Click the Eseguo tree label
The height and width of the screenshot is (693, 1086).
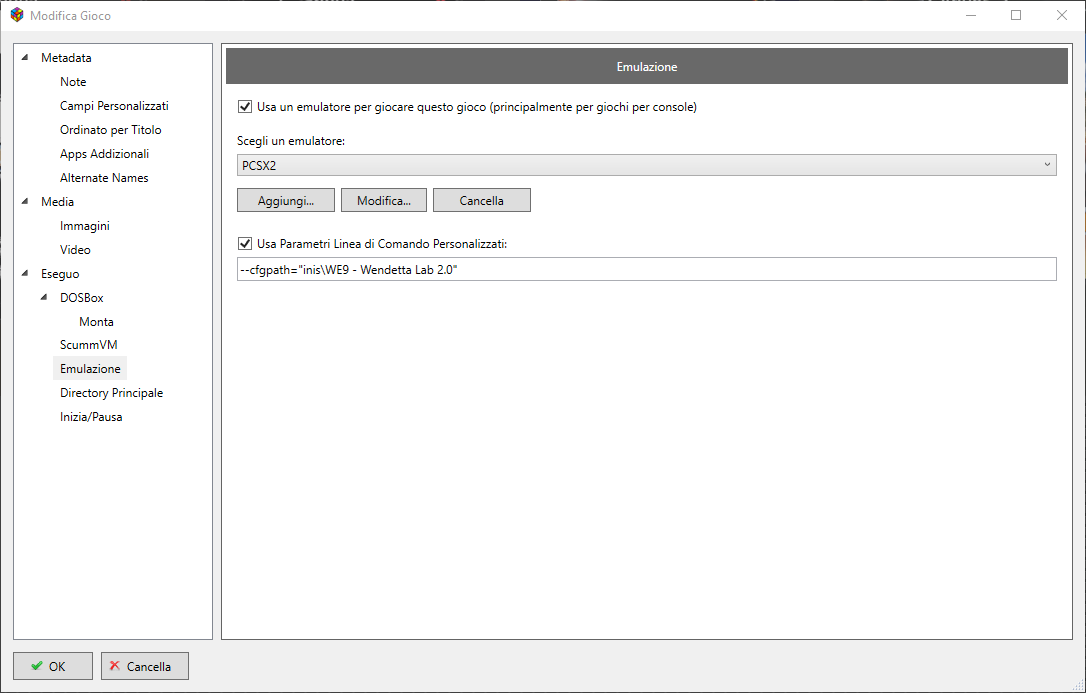pyautogui.click(x=60, y=273)
